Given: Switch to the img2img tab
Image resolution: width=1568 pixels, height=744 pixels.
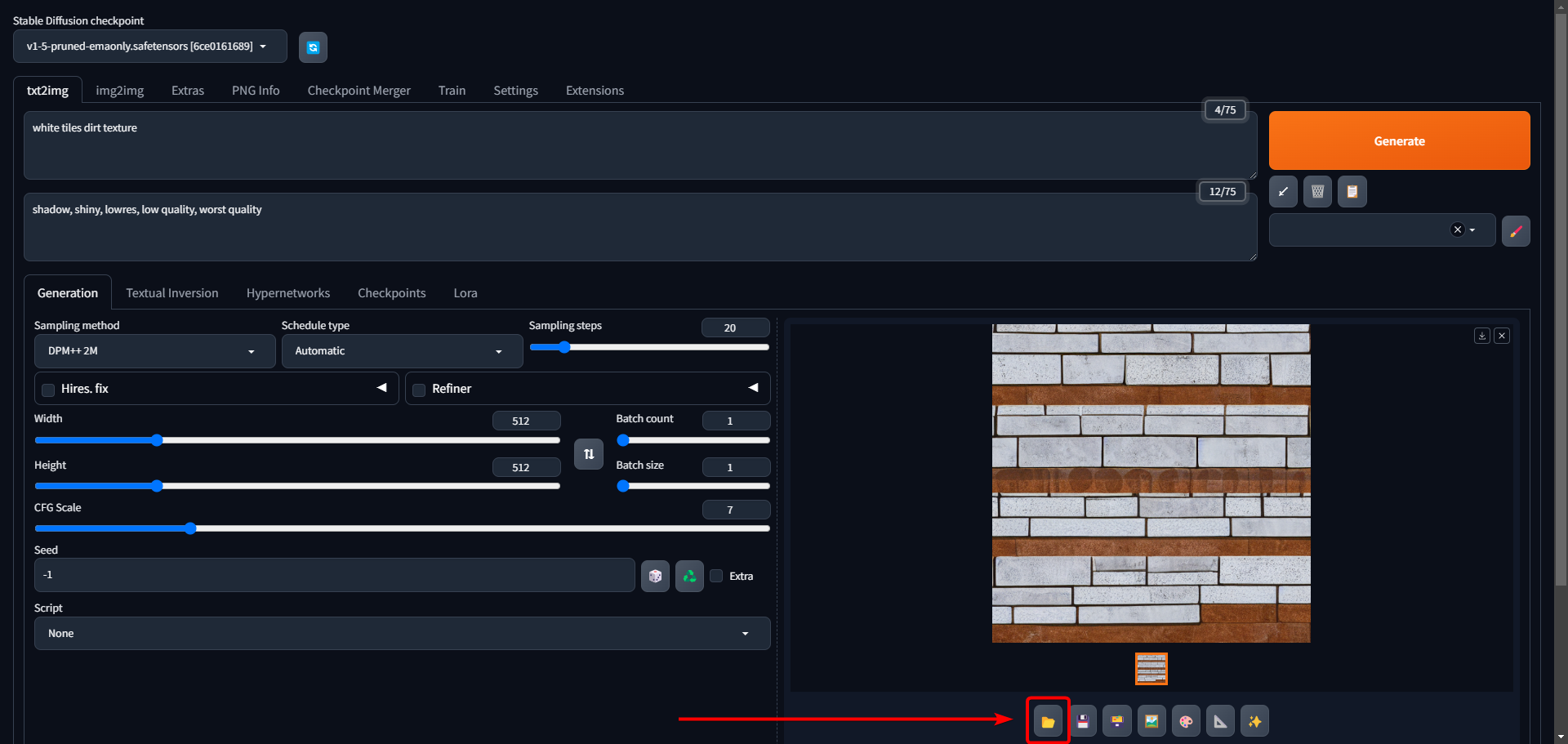Looking at the screenshot, I should coord(119,91).
